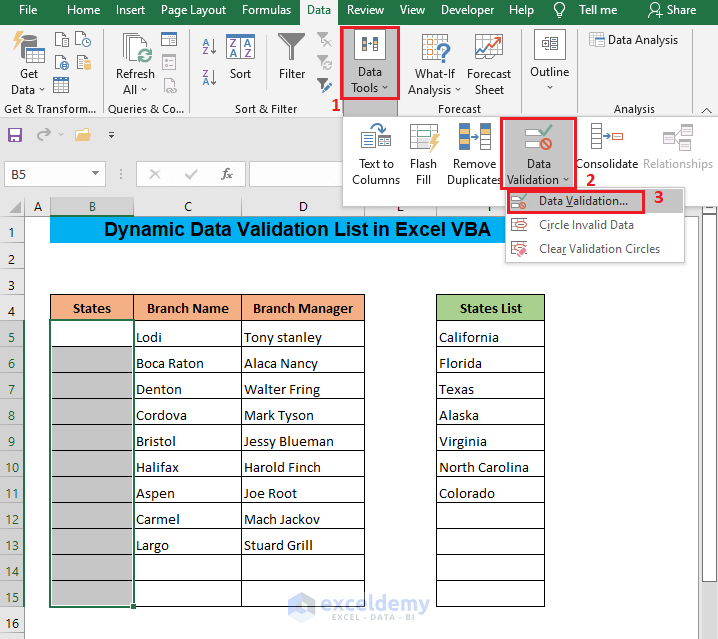Open the Developer tab

click(x=467, y=10)
